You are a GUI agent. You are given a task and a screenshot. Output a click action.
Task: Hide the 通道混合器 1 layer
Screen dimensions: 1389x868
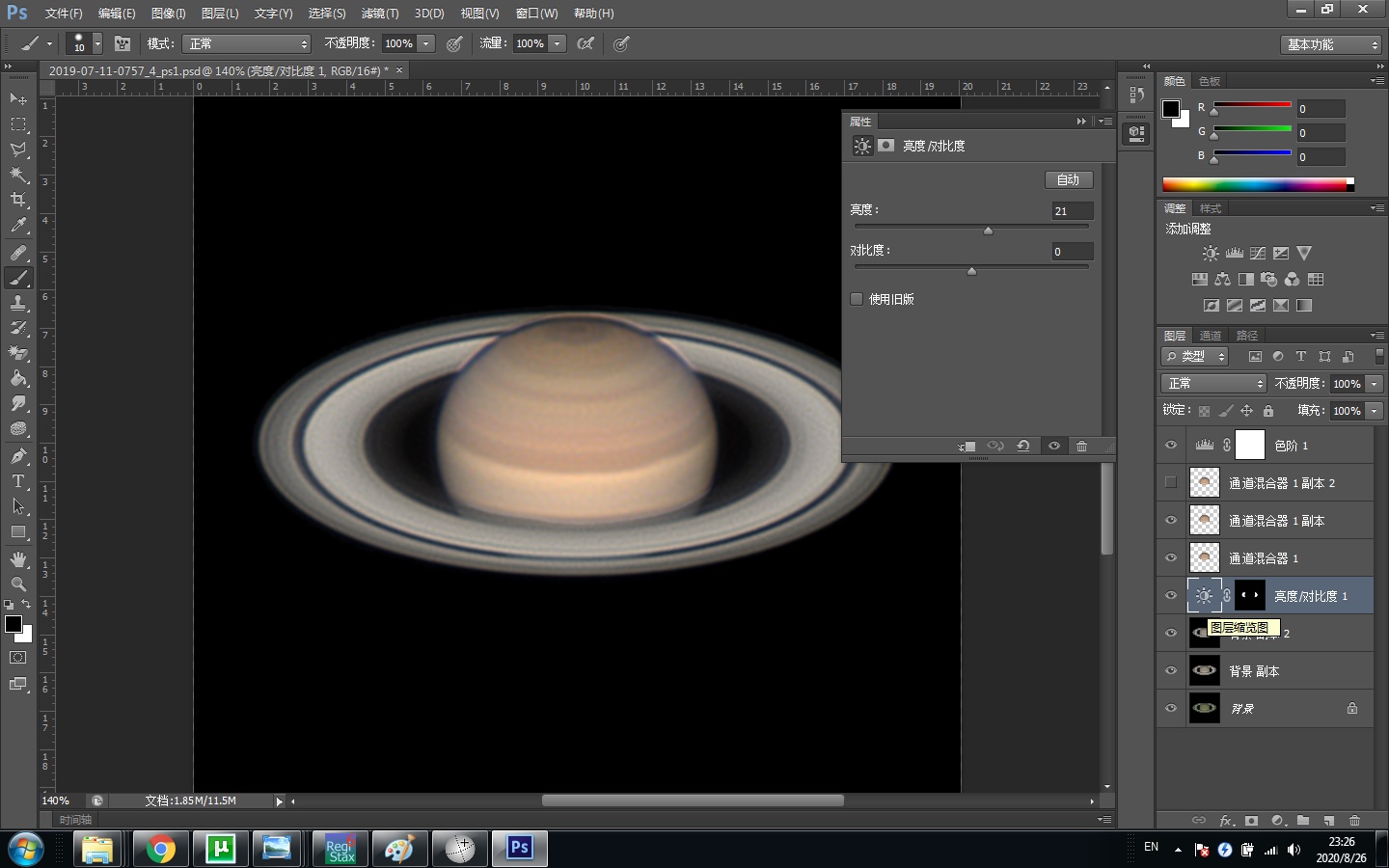1171,557
